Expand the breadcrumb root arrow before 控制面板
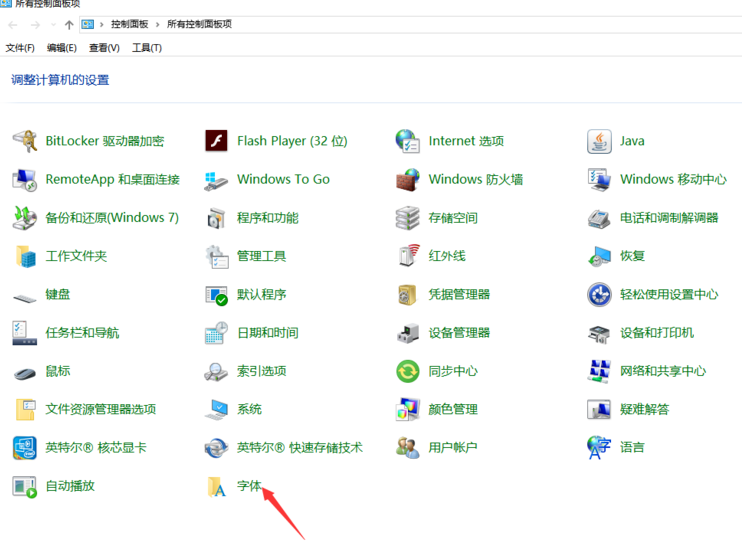 102,24
